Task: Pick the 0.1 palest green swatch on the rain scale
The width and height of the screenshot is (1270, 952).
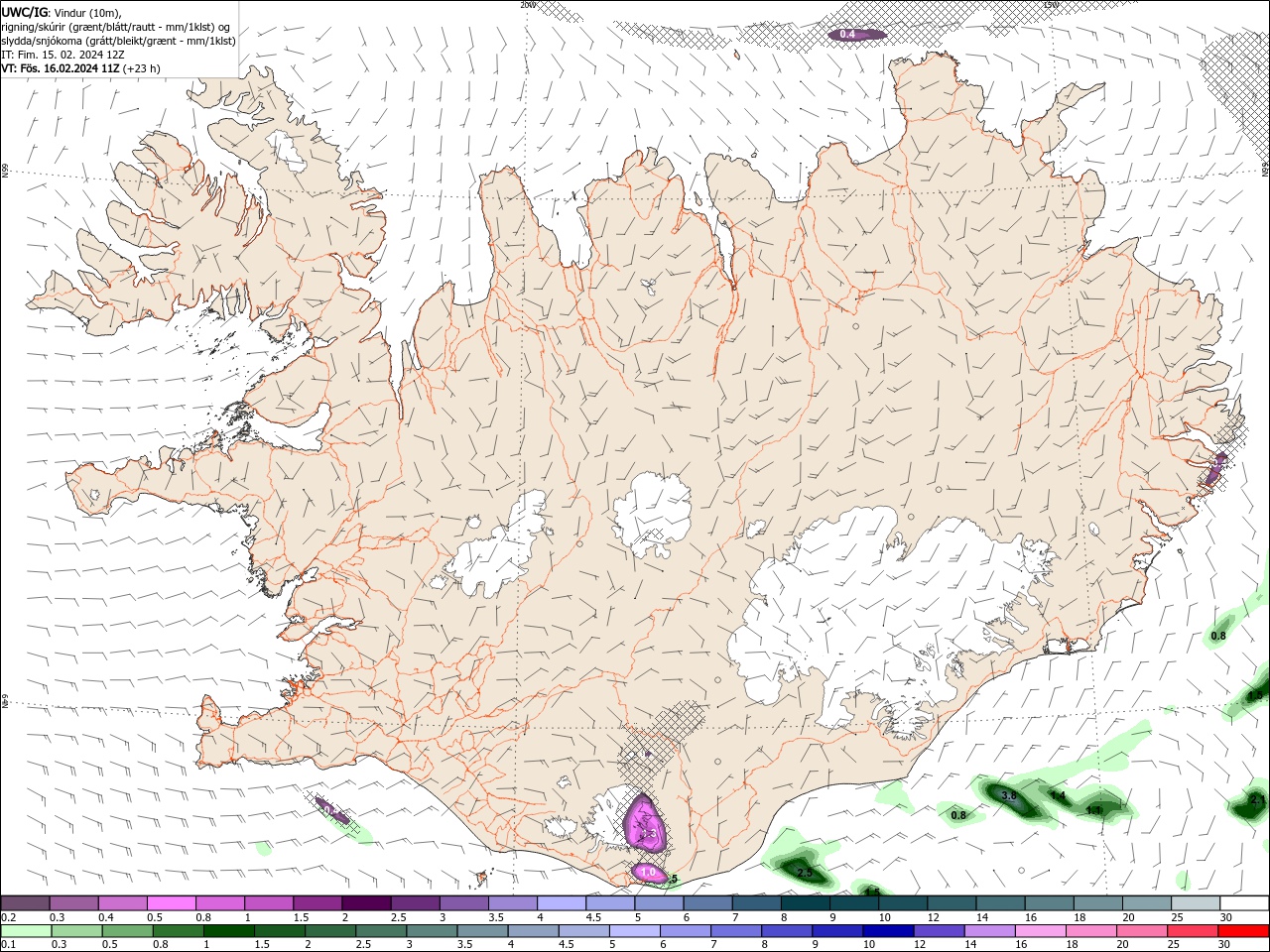Action: coord(25,931)
